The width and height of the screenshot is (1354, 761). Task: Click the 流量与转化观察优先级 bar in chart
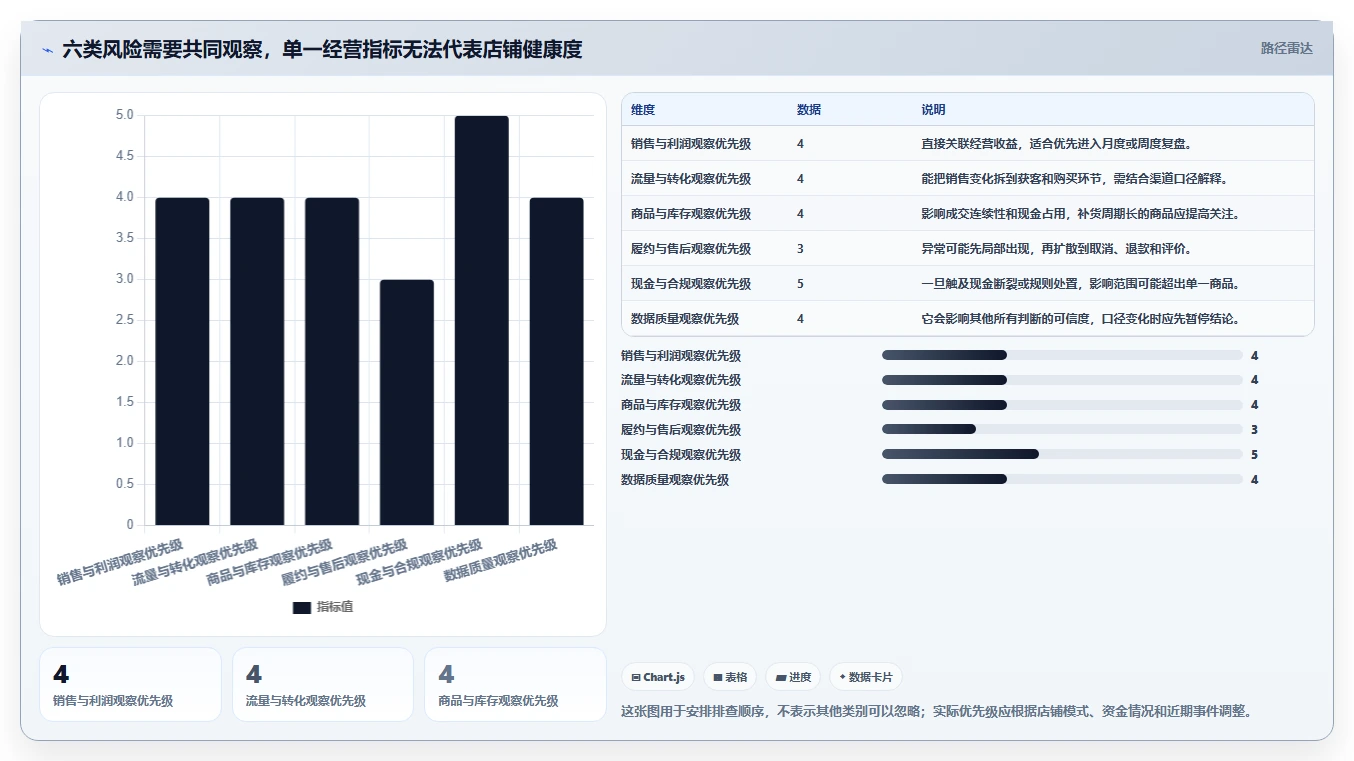pos(257,361)
